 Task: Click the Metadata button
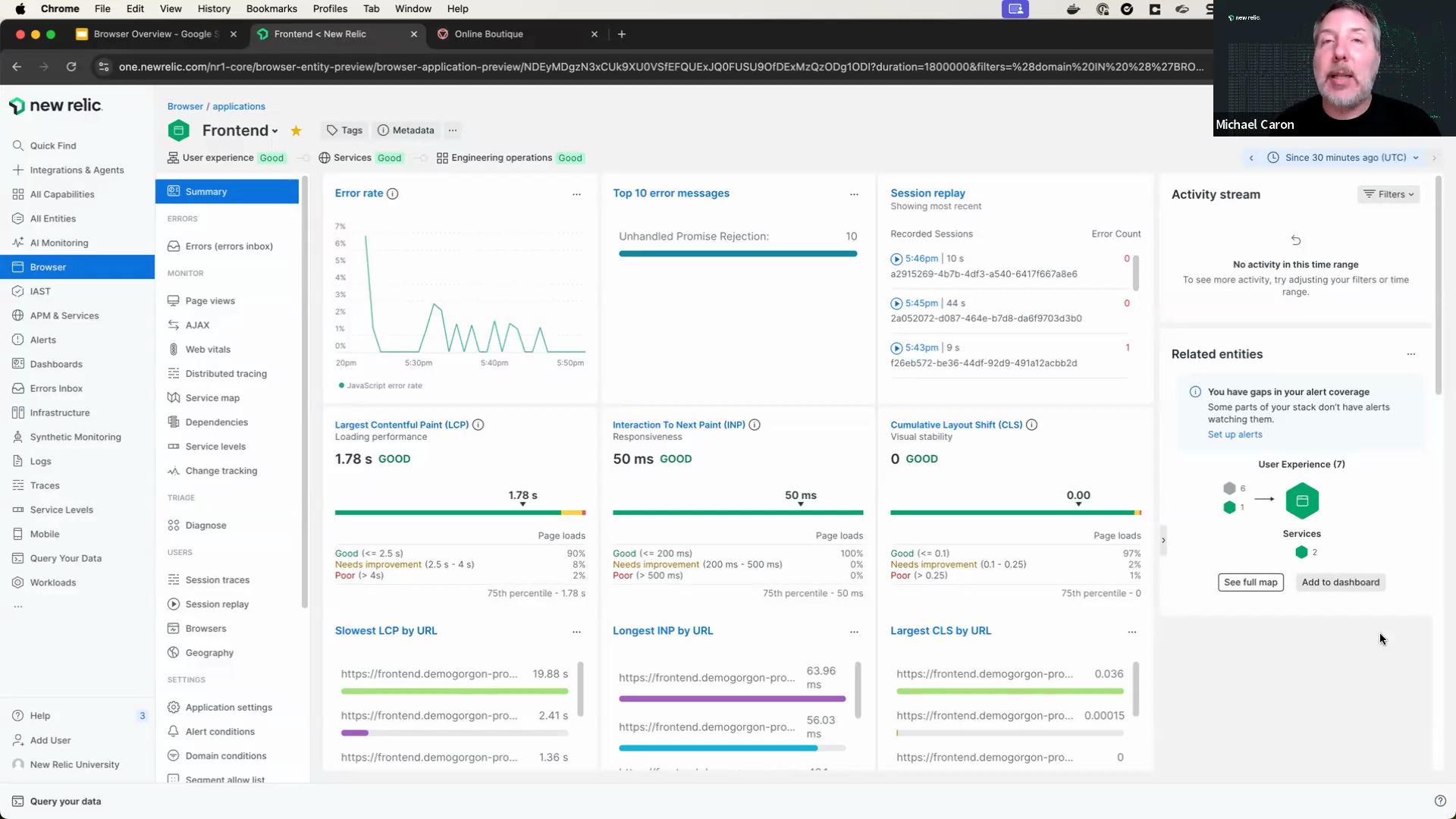click(x=406, y=130)
